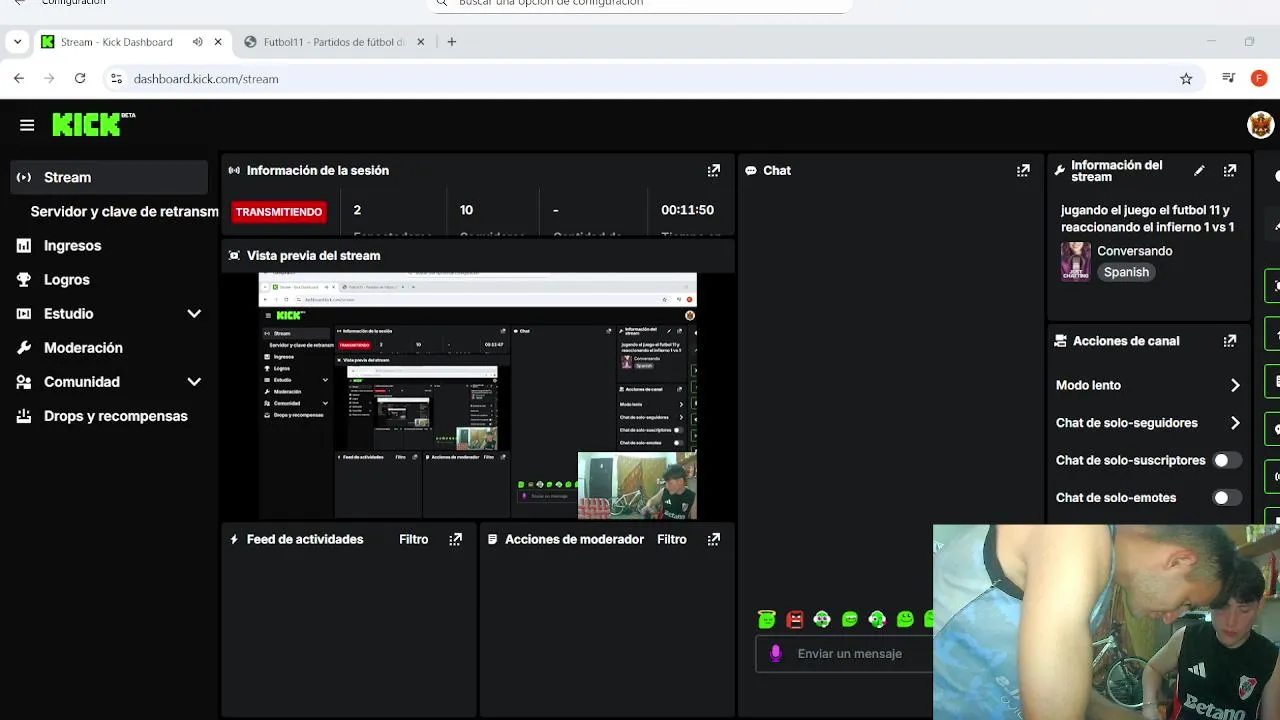
Task: Open Chat de solo-seguidores options arrow
Action: pos(1235,423)
